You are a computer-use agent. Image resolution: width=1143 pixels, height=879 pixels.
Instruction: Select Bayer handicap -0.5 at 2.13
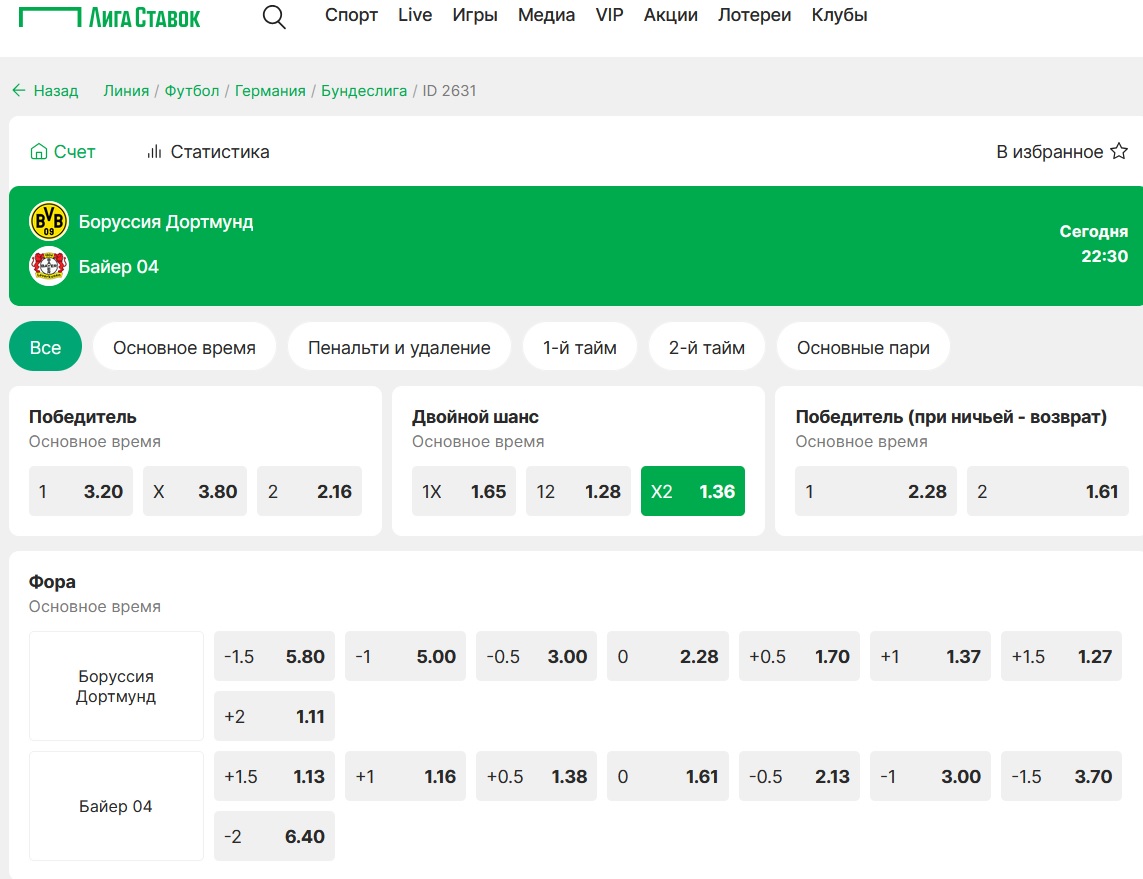pyautogui.click(x=799, y=776)
